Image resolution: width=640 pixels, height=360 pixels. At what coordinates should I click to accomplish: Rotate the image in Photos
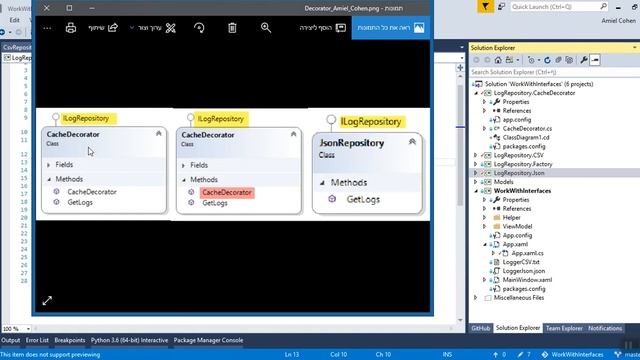[x=199, y=28]
